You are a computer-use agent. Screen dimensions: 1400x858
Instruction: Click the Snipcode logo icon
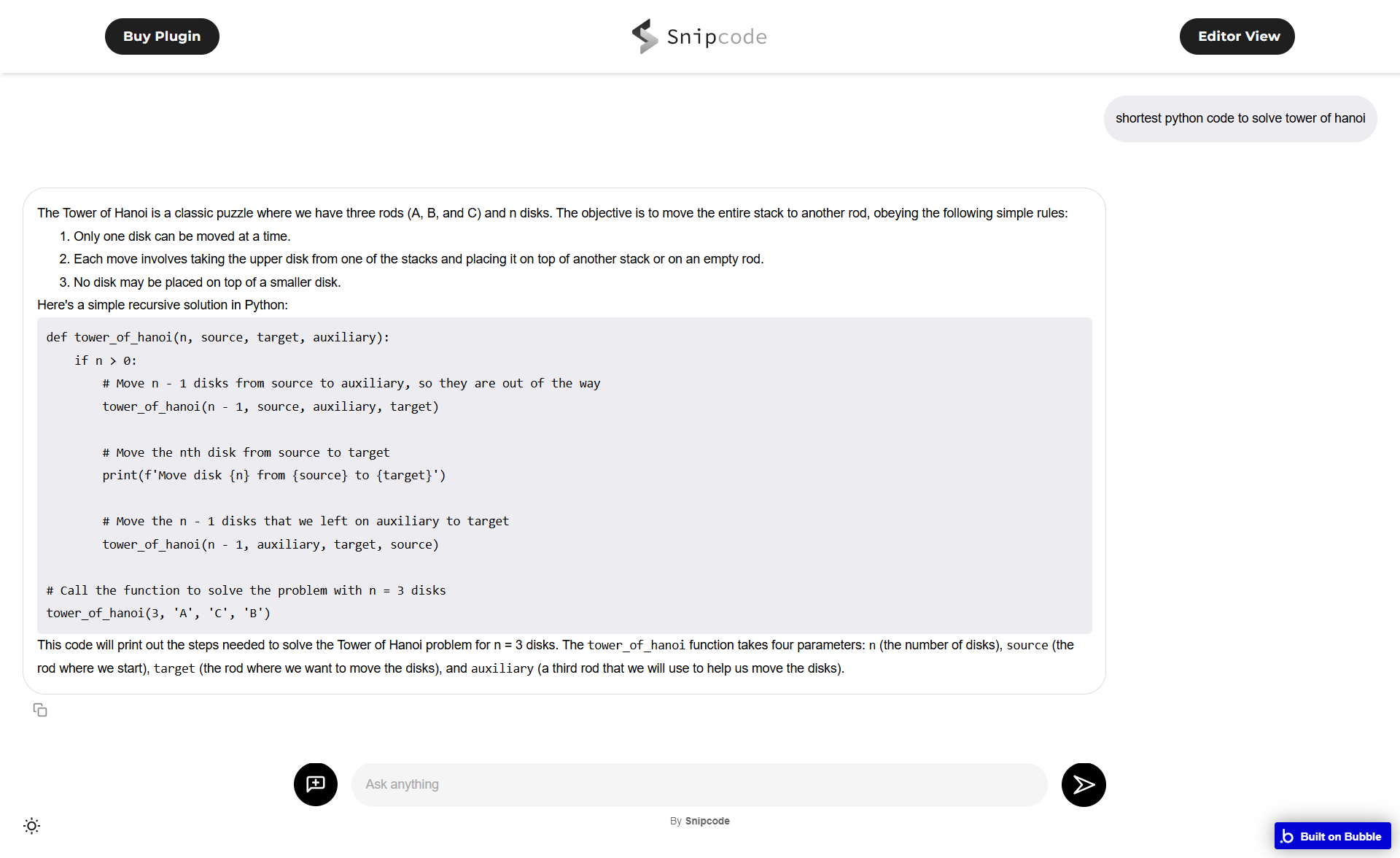pos(645,36)
